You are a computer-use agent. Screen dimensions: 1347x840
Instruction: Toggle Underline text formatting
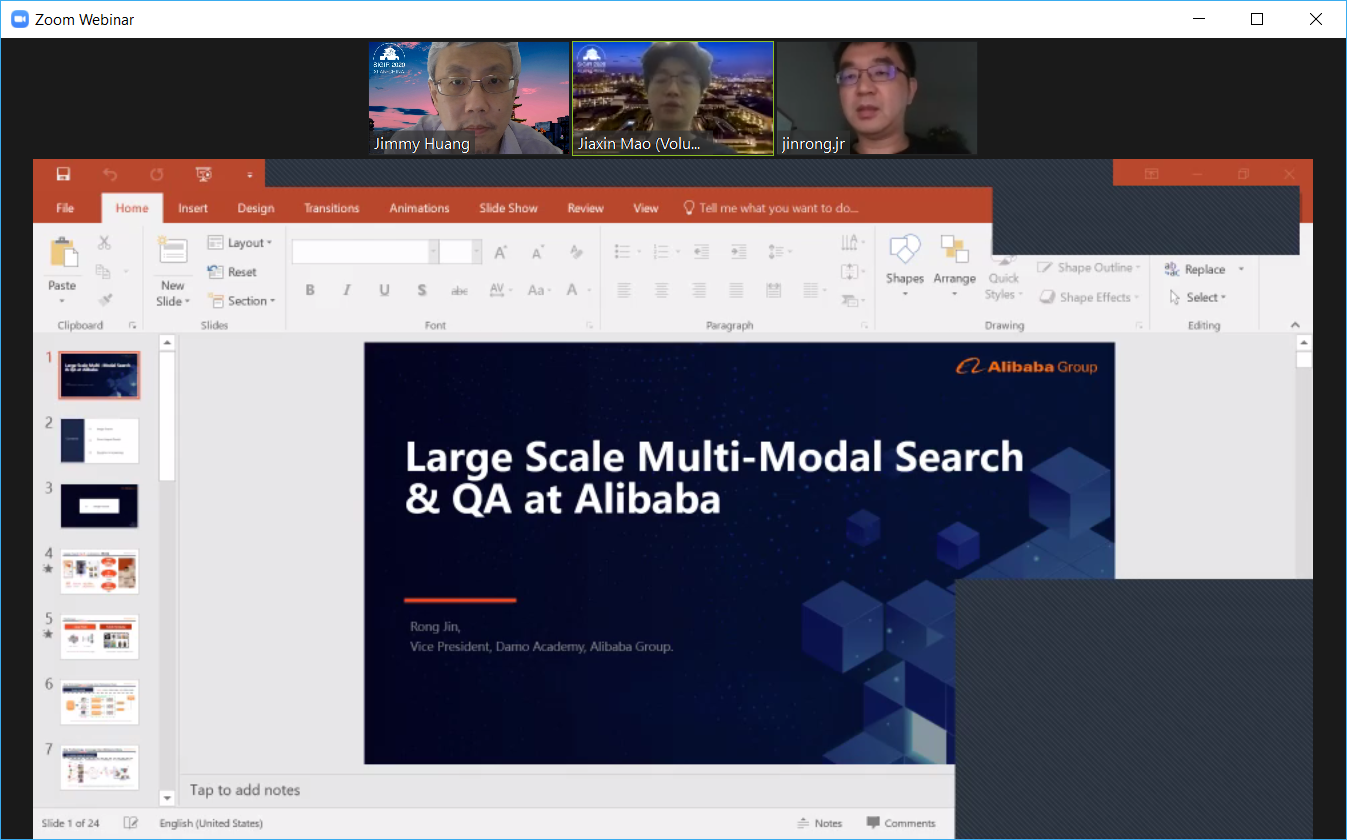[x=384, y=290]
